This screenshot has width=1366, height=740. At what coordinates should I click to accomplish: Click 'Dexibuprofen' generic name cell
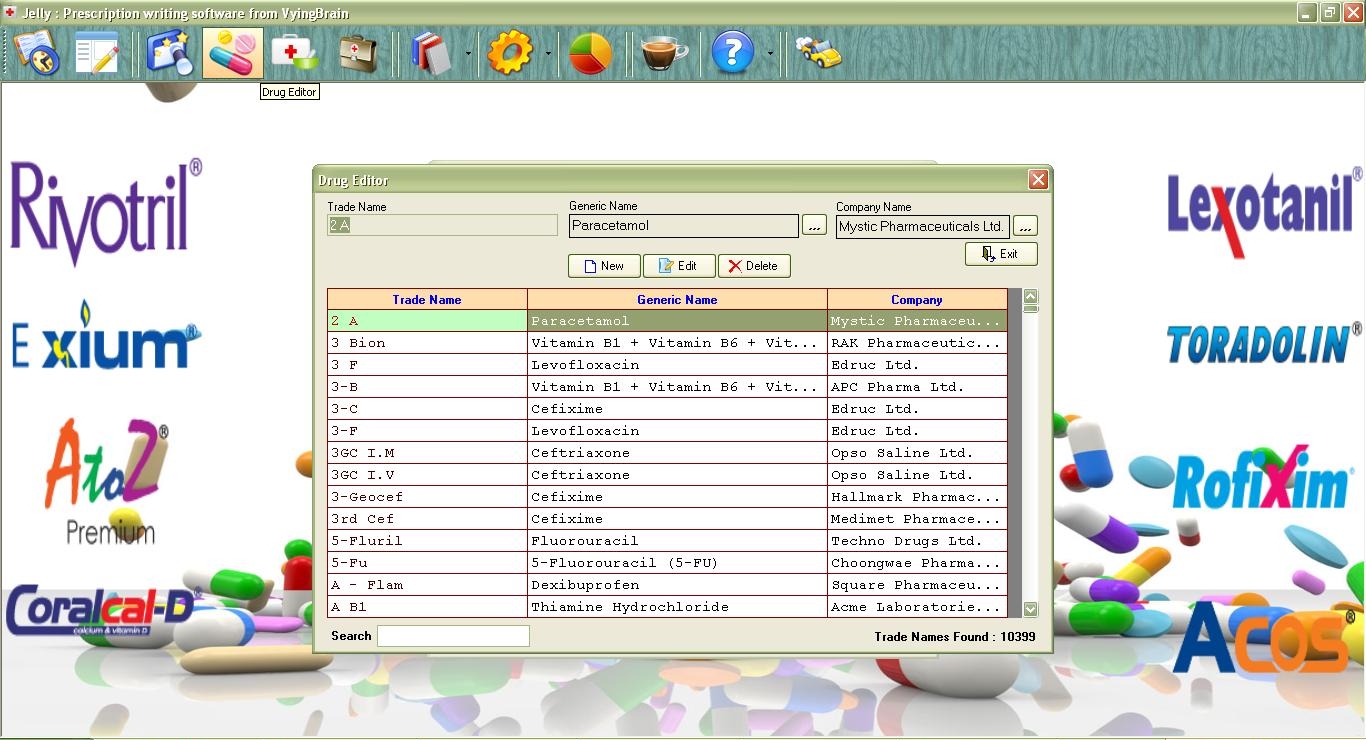click(x=677, y=585)
